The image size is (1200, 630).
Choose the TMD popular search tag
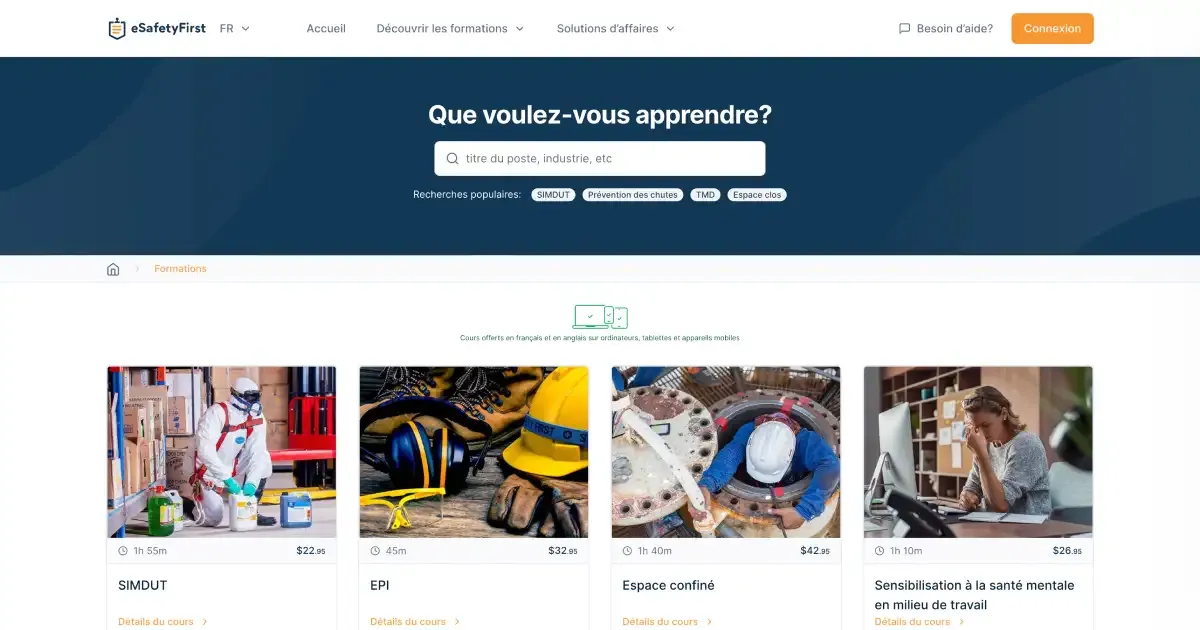click(705, 195)
